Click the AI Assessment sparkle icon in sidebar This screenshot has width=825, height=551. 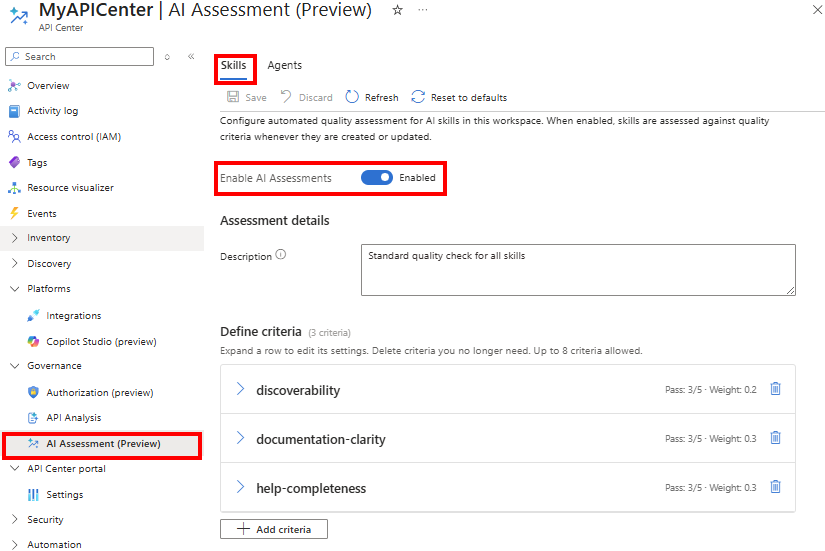[33, 443]
